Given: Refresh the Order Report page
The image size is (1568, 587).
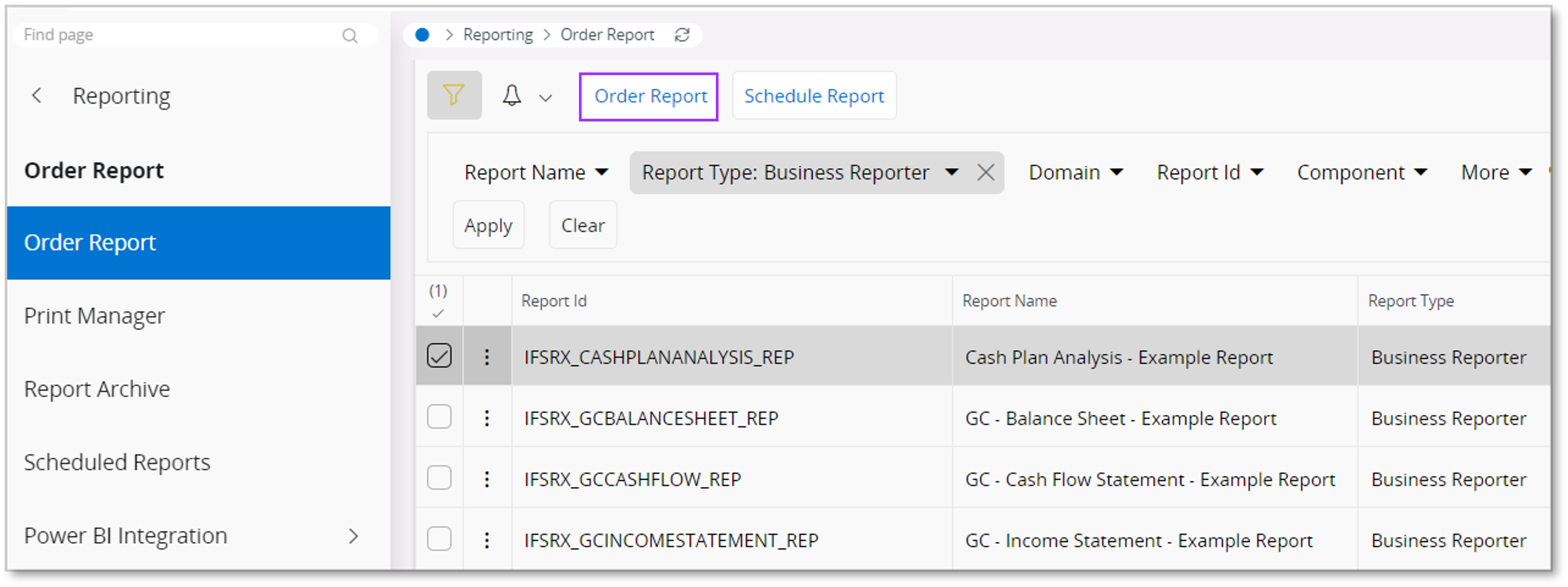Looking at the screenshot, I should click(682, 35).
